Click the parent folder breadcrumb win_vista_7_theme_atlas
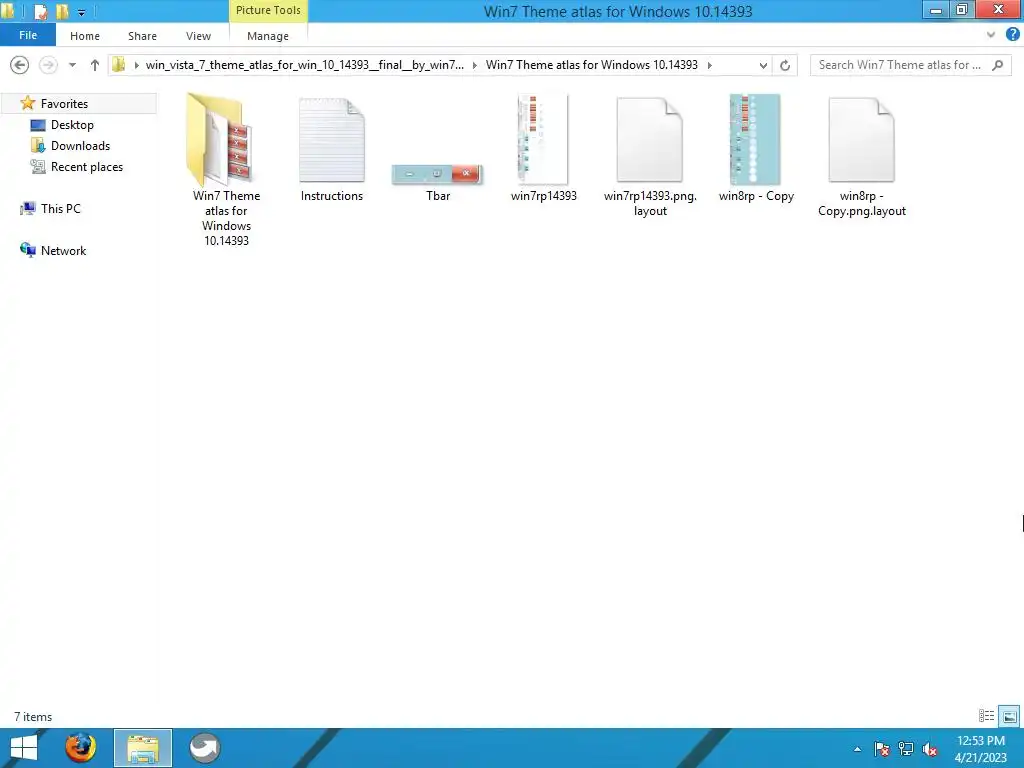1024x768 pixels. tap(305, 65)
